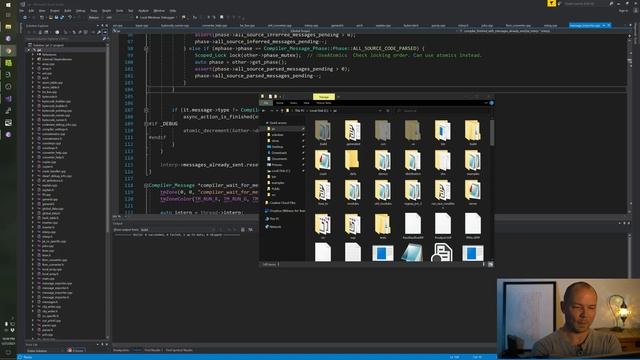Image resolution: width=640 pixels, height=360 pixels.
Task: Open the File menu in Visual Studio
Action: (x=22, y=11)
